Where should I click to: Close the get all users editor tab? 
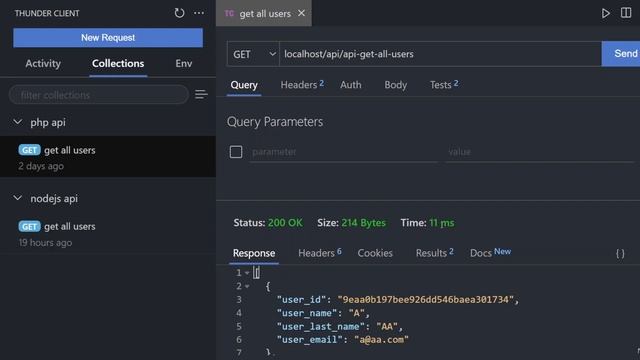coord(301,13)
